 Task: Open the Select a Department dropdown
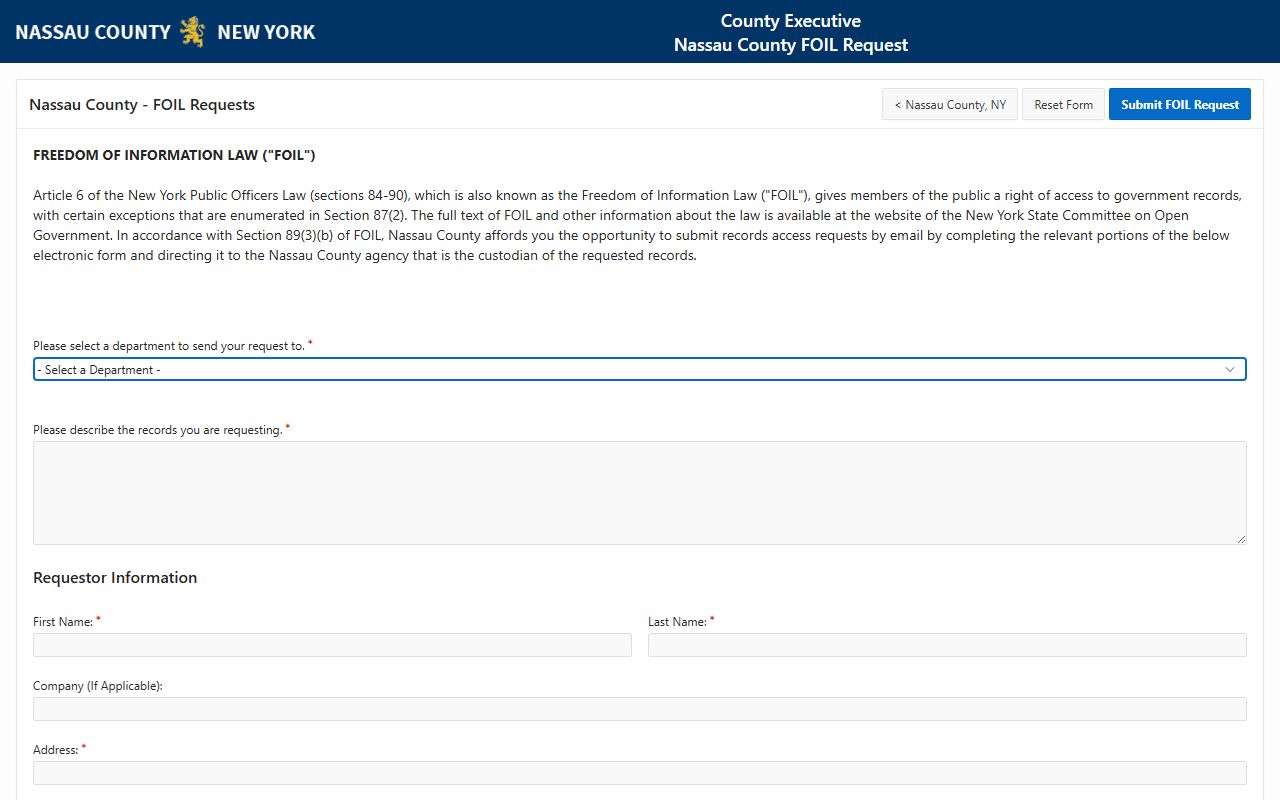click(x=640, y=370)
